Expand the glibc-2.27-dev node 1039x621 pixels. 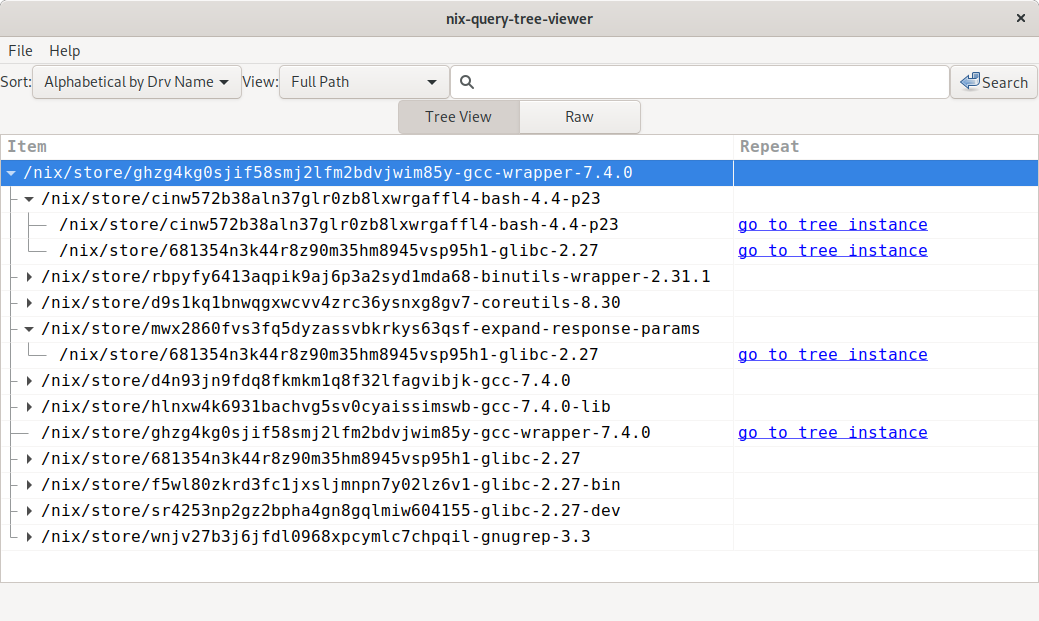tap(29, 511)
